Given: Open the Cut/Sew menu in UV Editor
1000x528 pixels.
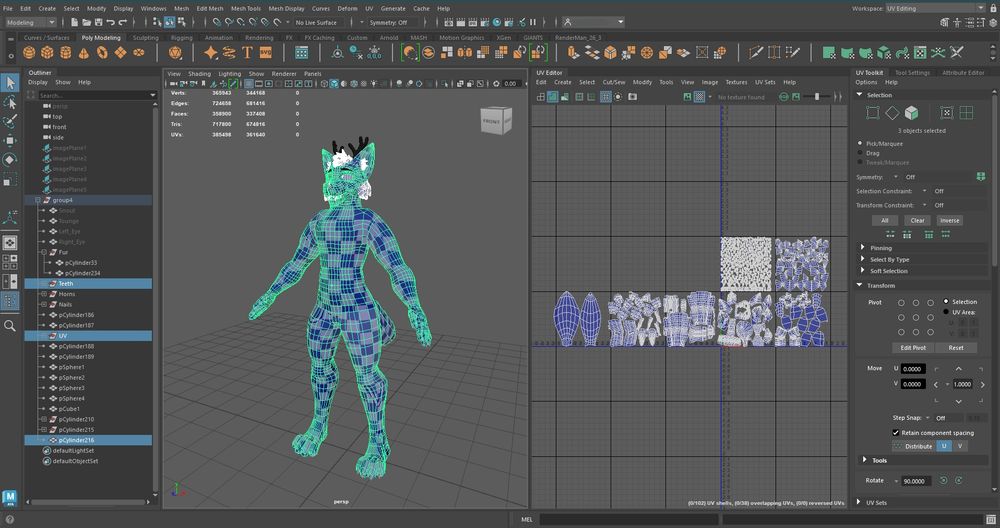Looking at the screenshot, I should 614,82.
